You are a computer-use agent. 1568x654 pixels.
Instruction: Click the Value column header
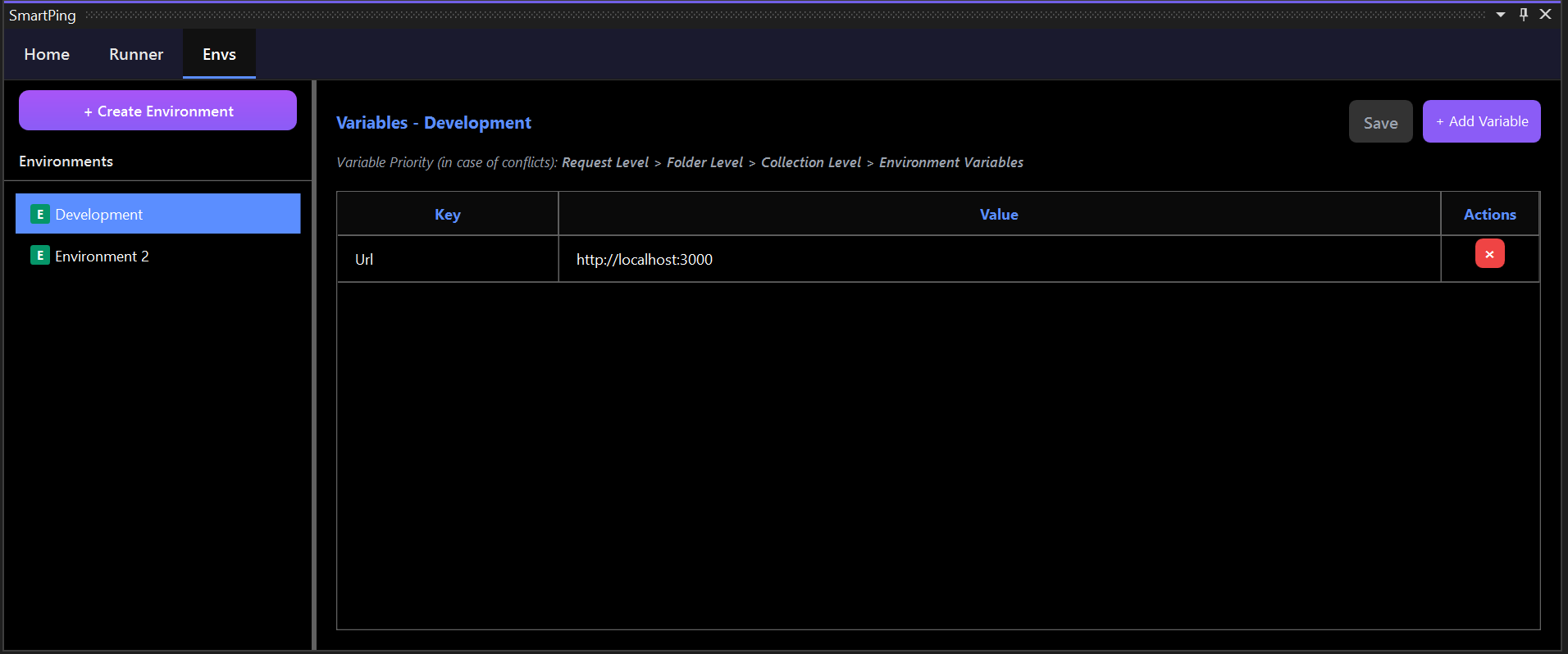point(998,214)
